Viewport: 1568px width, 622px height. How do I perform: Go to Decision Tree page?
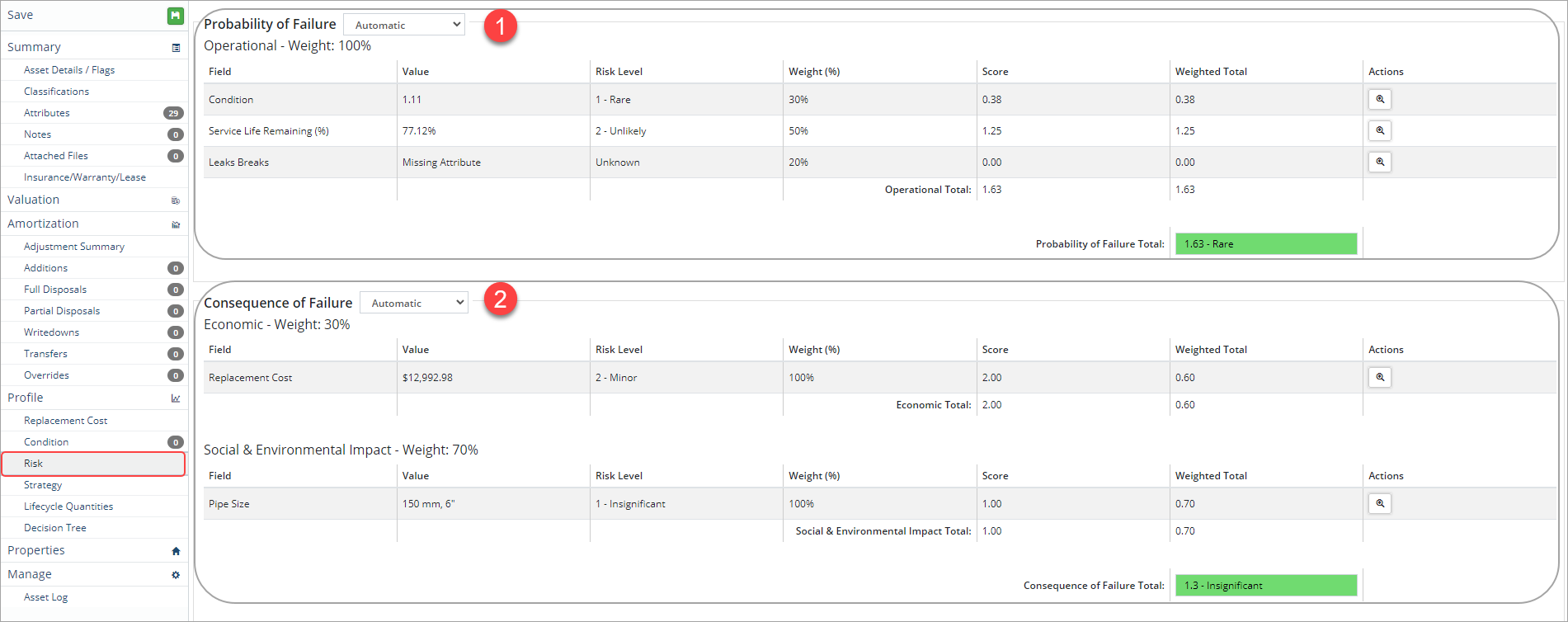pyautogui.click(x=55, y=528)
